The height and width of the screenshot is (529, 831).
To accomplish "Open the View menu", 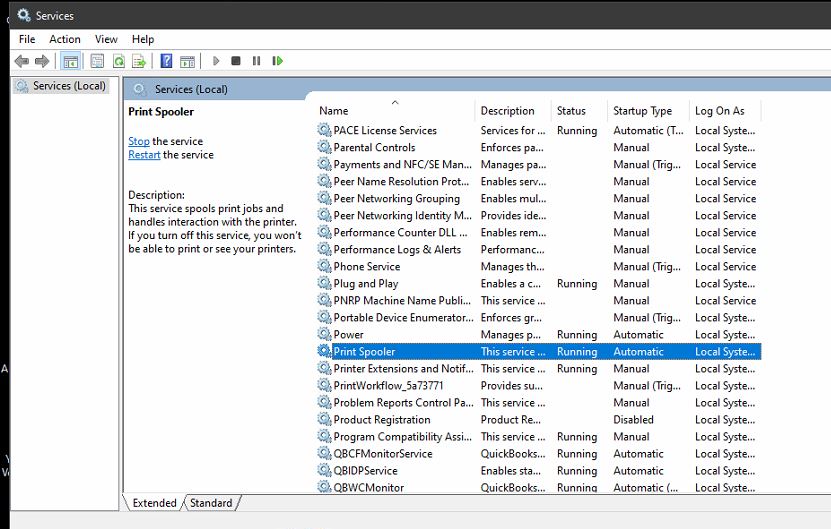I will pos(106,39).
